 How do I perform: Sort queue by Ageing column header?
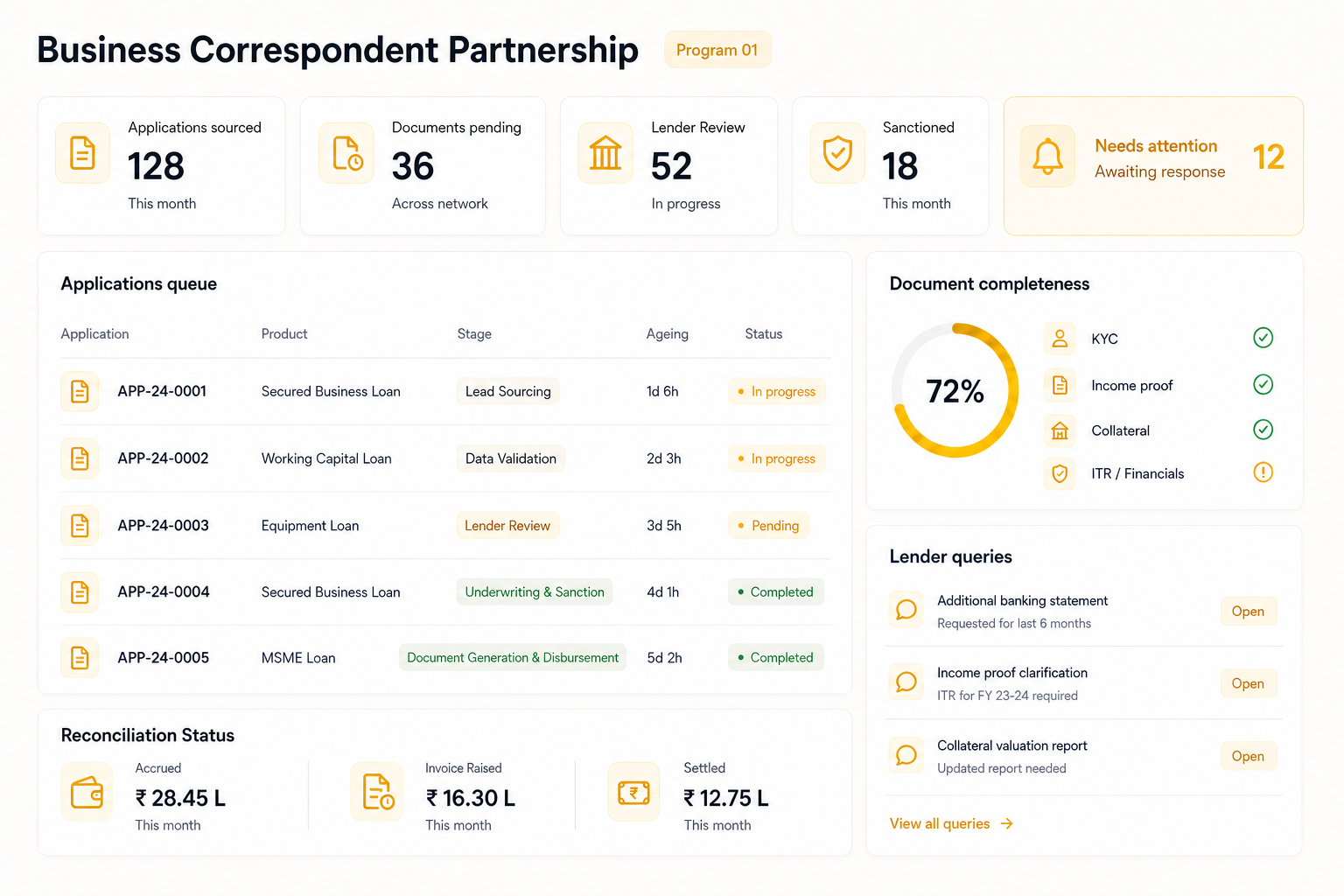pyautogui.click(x=668, y=334)
